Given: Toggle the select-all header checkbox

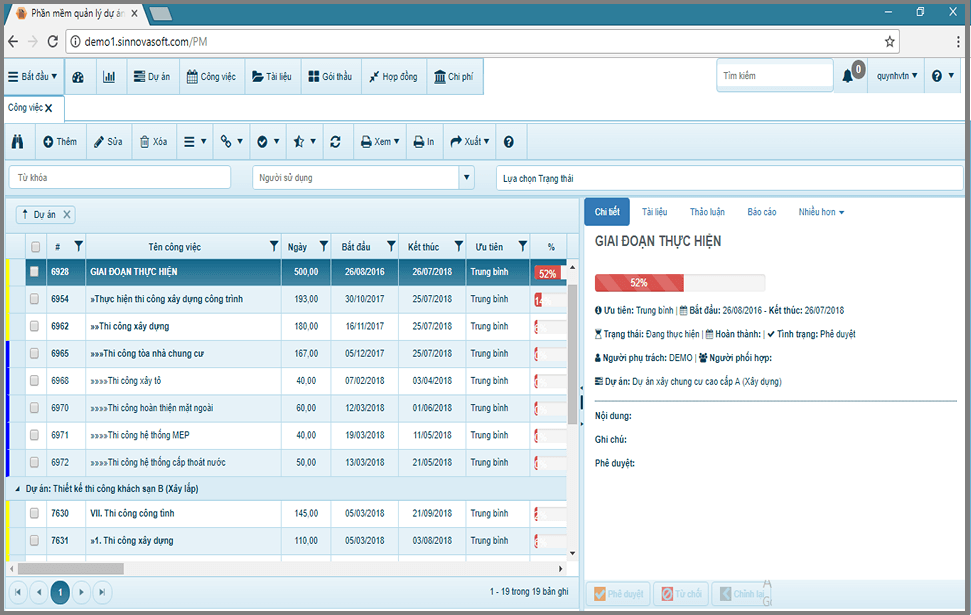Looking at the screenshot, I should point(35,246).
